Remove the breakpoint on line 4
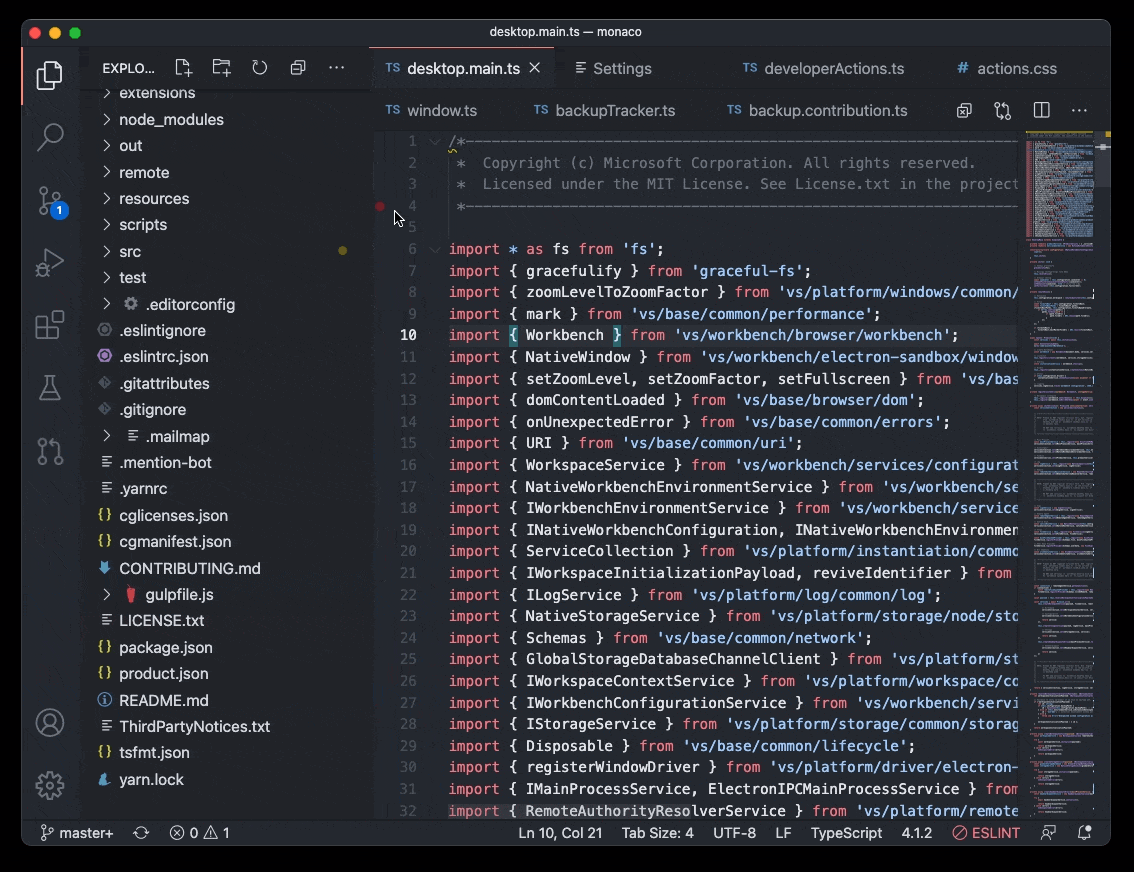Image resolution: width=1134 pixels, height=872 pixels. coord(380,206)
